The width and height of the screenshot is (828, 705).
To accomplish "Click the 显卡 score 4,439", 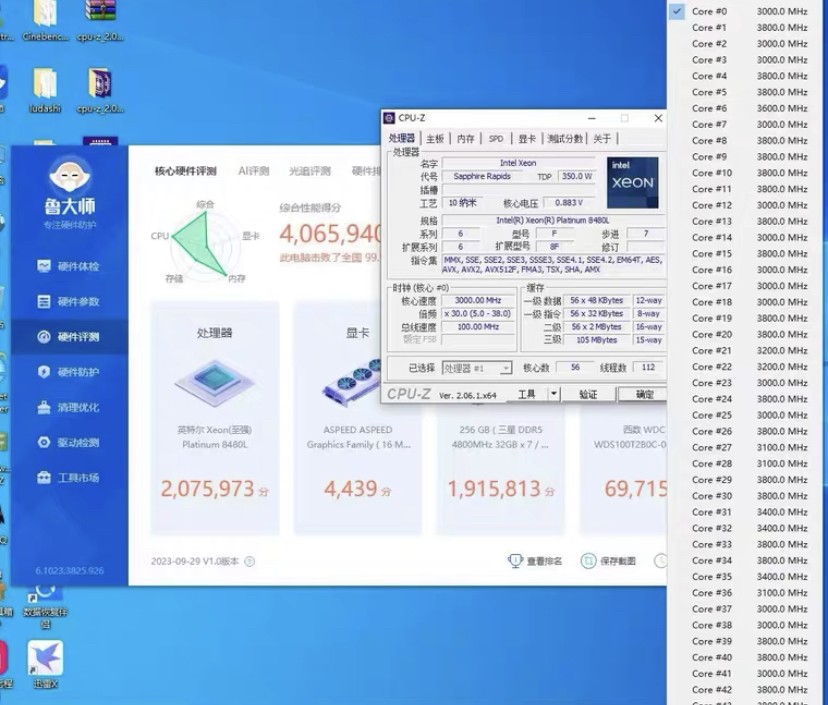I will click(350, 489).
